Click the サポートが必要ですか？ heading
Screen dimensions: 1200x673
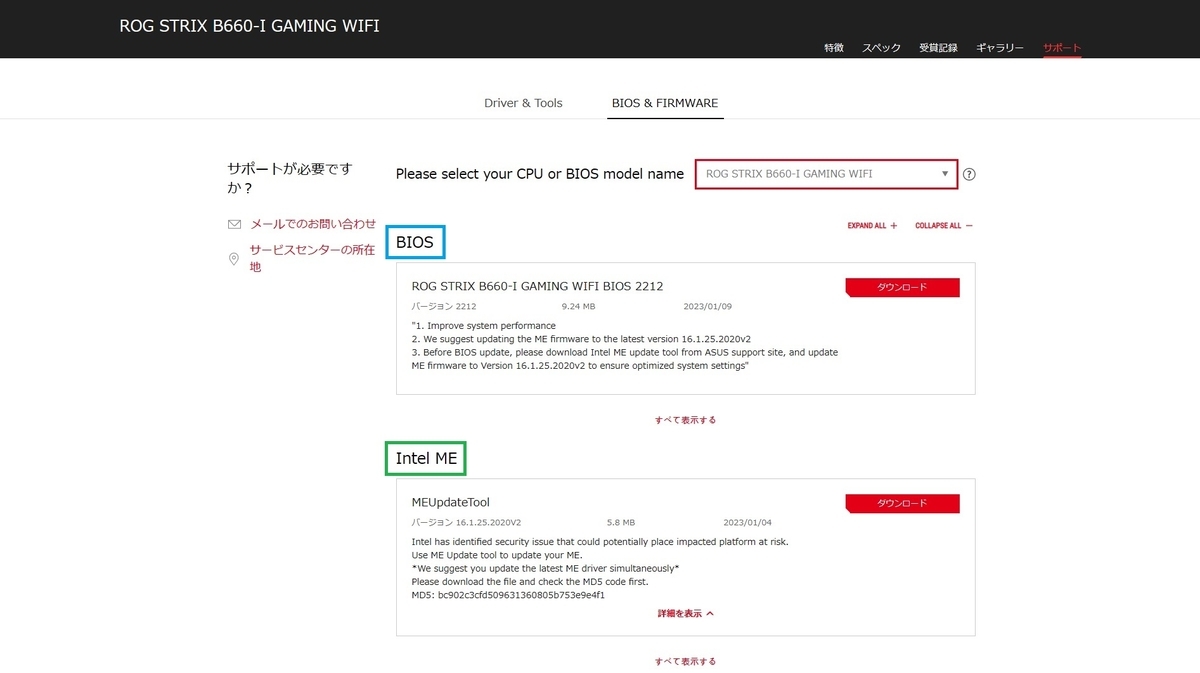click(290, 179)
